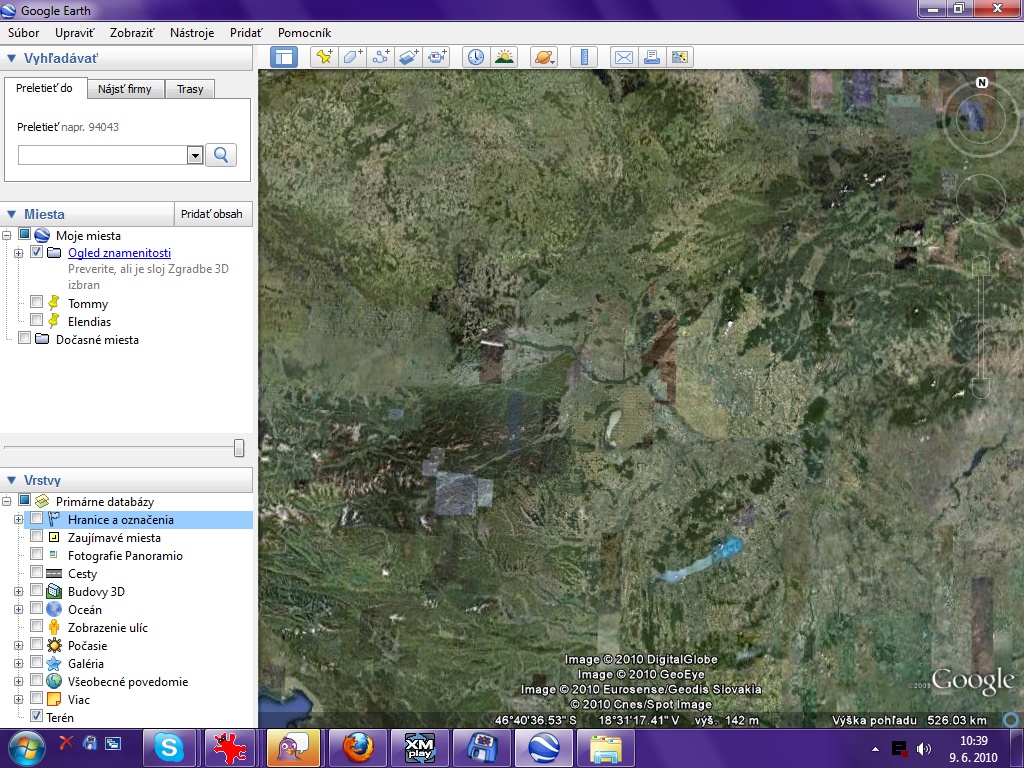Click the email envelope icon
The image size is (1024, 768).
(624, 57)
